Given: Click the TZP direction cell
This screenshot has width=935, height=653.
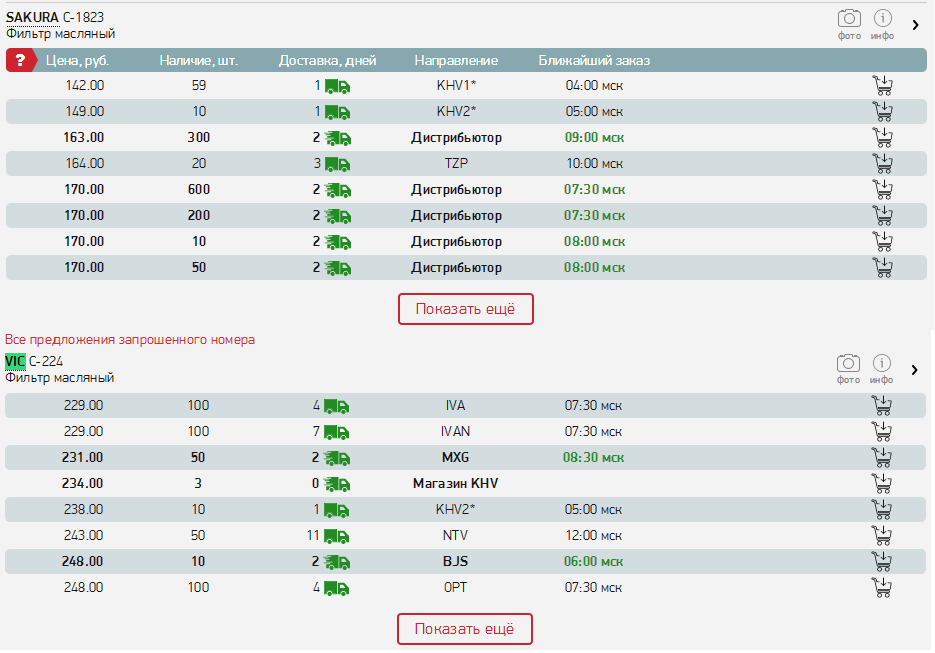Looking at the screenshot, I should tap(456, 163).
